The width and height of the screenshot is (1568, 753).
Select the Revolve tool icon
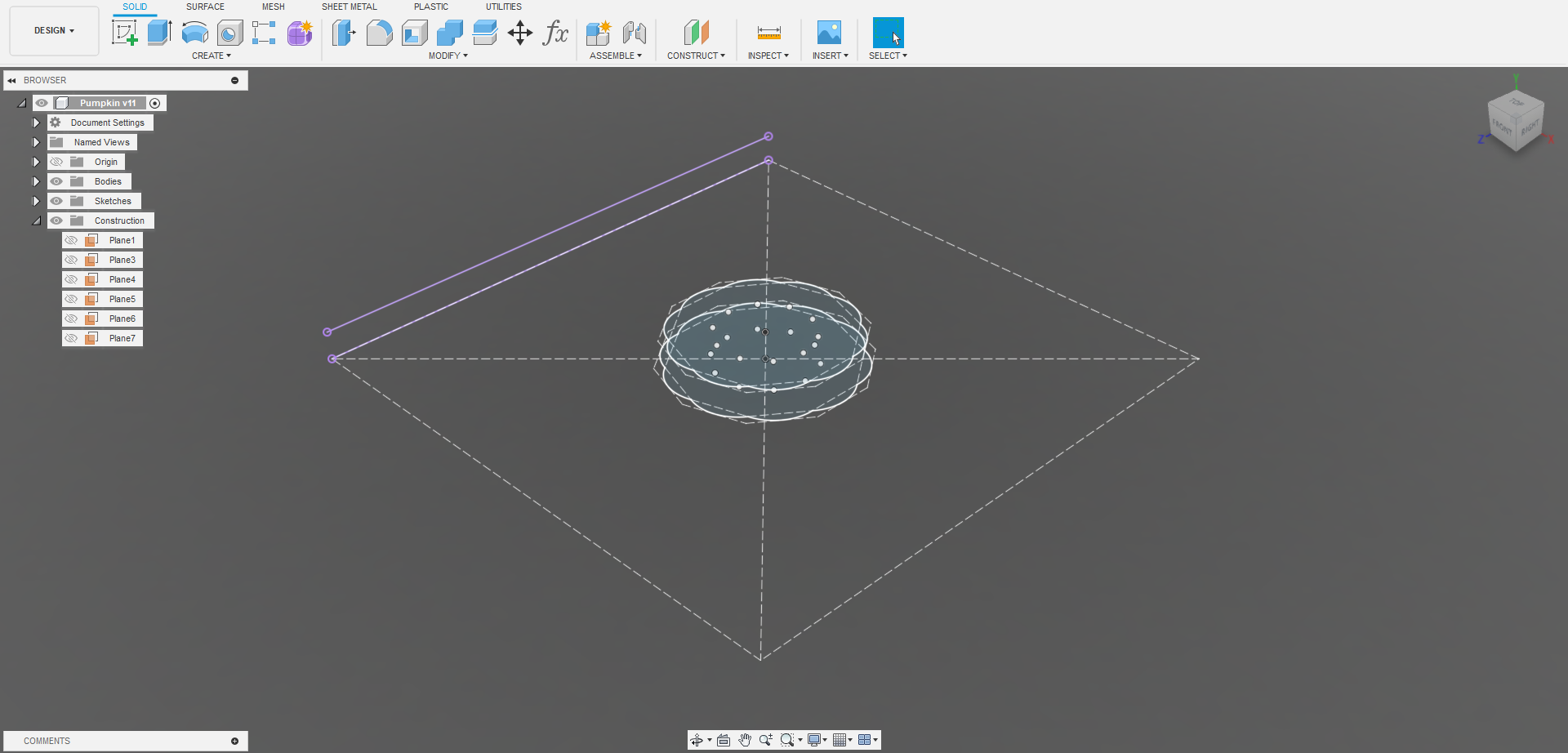194,33
